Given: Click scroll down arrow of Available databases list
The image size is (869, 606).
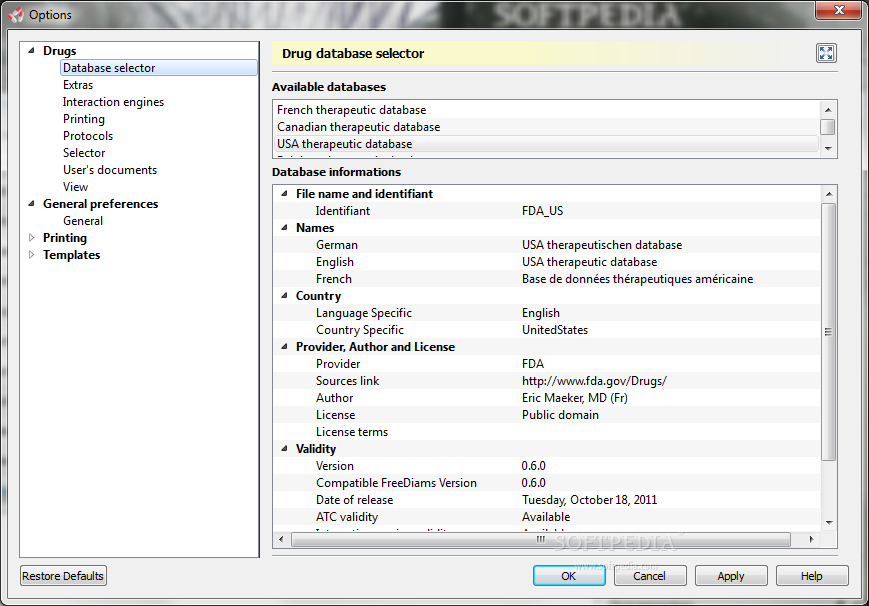Looking at the screenshot, I should click(x=828, y=149).
